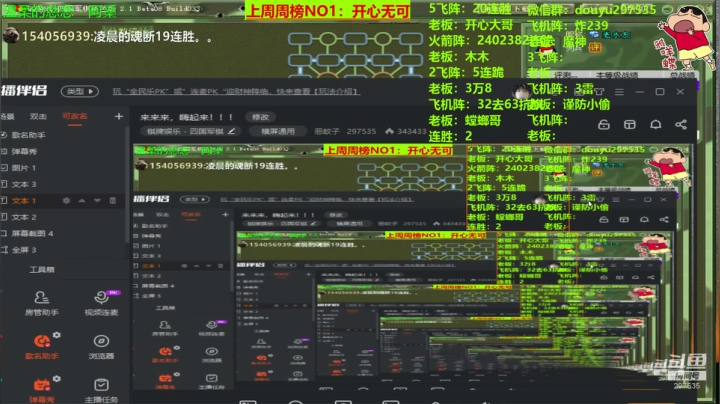The image size is (720, 404).
Task: Open the 浏览器 browser tool
Action: [x=101, y=347]
